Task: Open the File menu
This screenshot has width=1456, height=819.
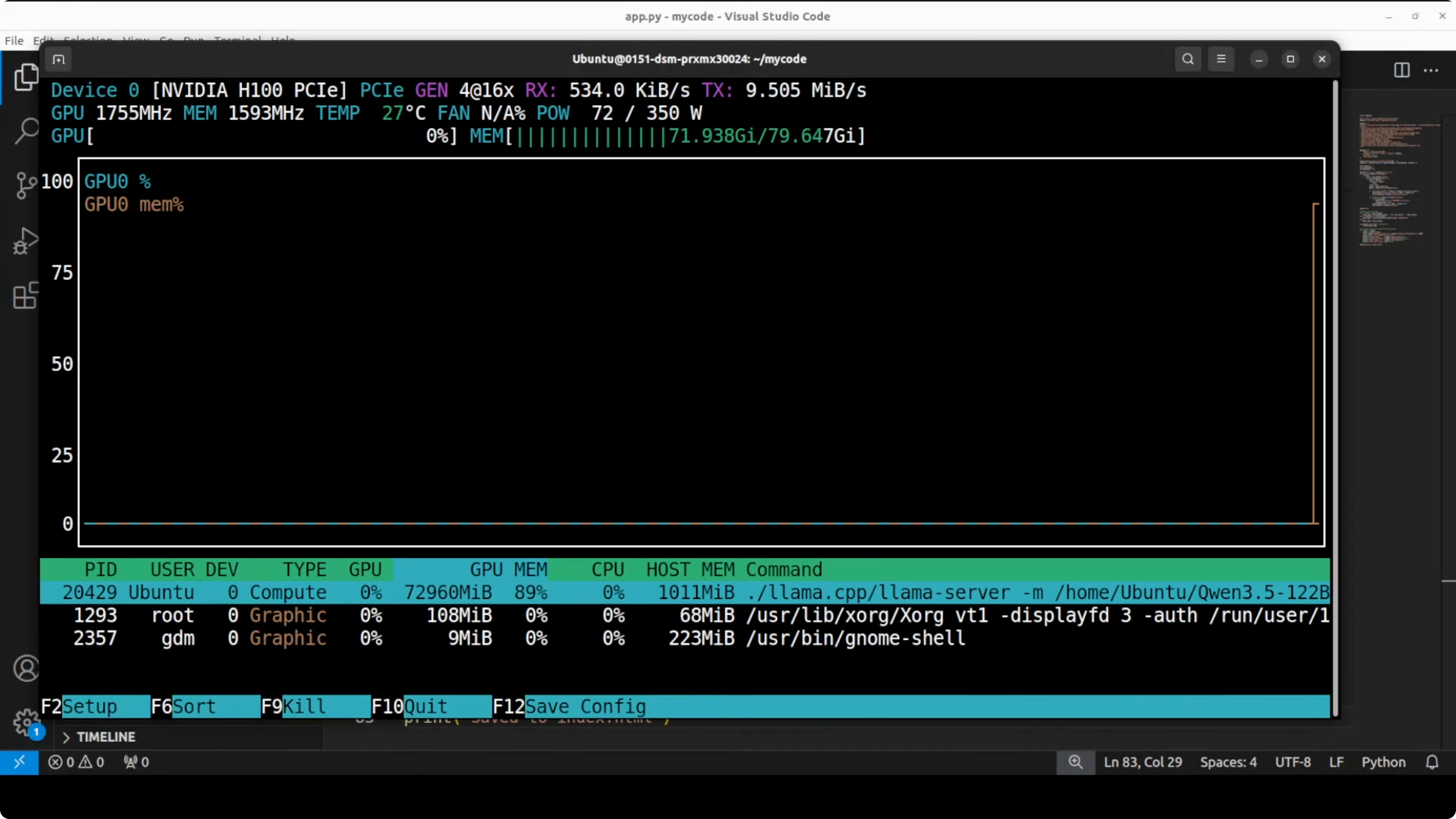Action: (13, 41)
